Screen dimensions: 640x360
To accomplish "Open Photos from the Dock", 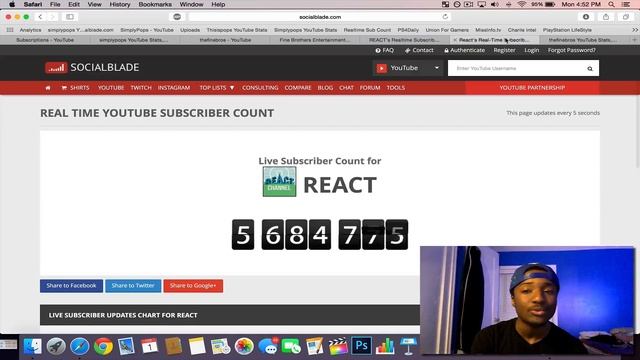I will (x=244, y=346).
